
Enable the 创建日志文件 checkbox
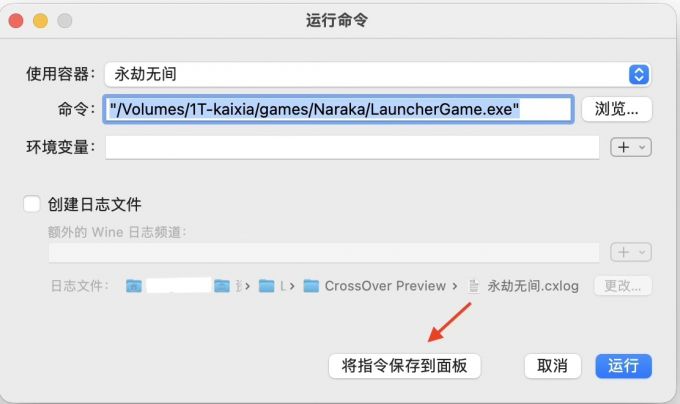pos(32,204)
